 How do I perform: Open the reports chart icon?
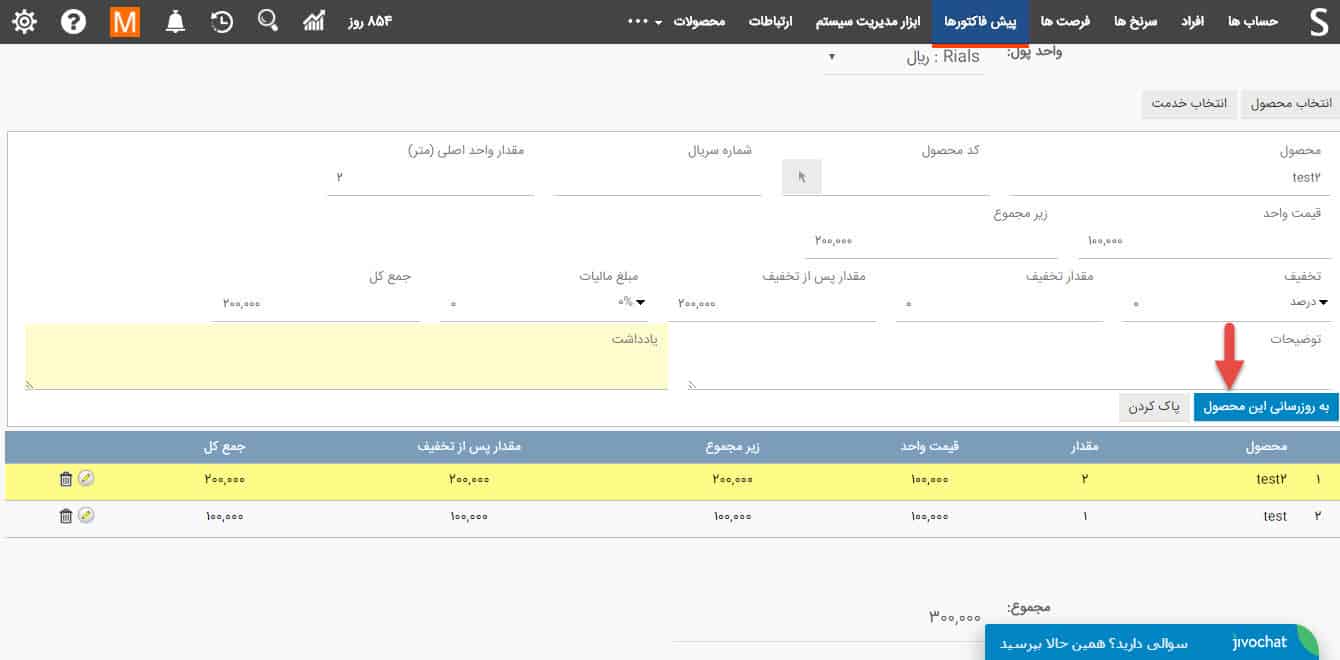[x=315, y=21]
